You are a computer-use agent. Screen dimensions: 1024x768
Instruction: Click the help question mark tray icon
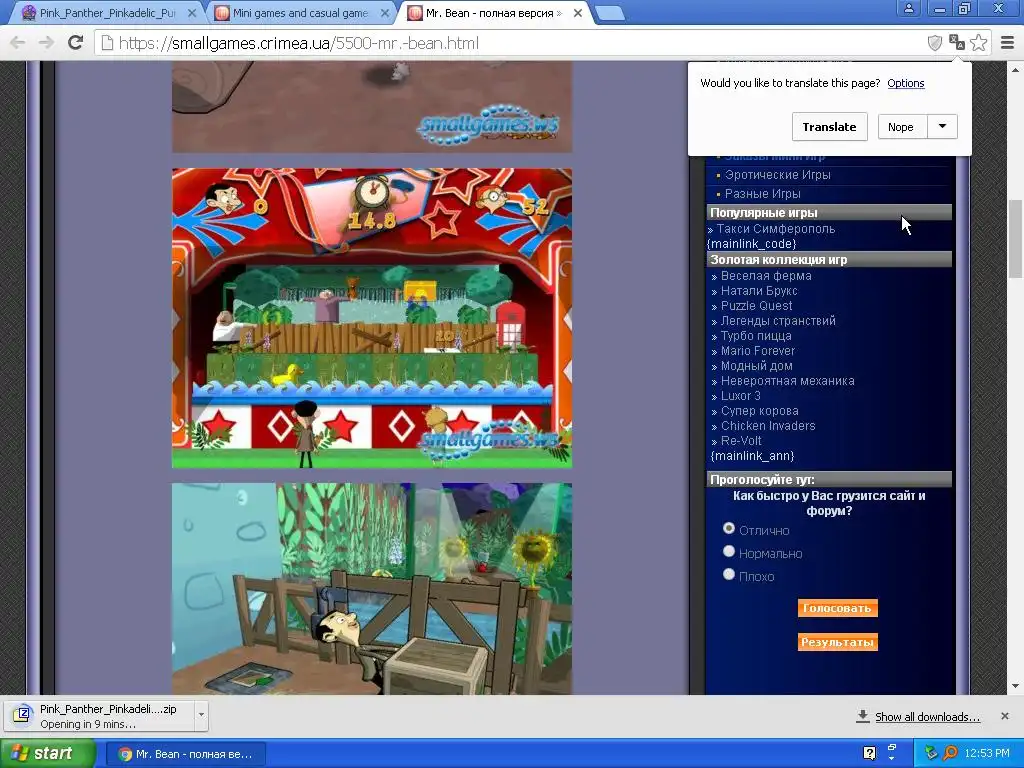(x=869, y=753)
